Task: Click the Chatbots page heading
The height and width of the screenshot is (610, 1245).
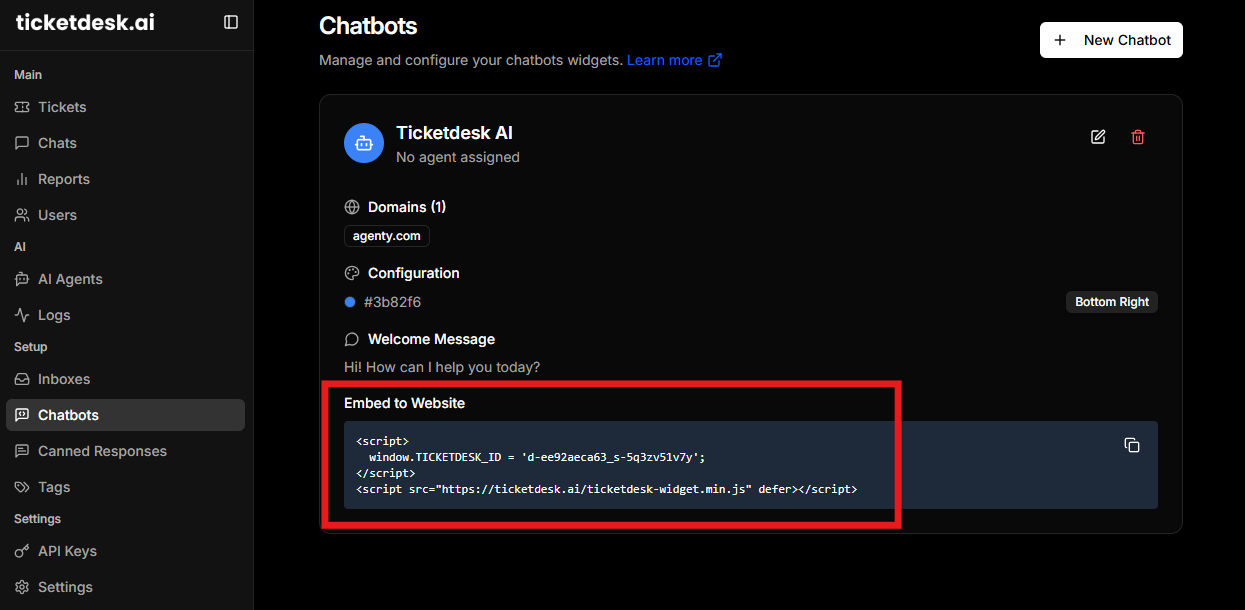Action: (368, 26)
